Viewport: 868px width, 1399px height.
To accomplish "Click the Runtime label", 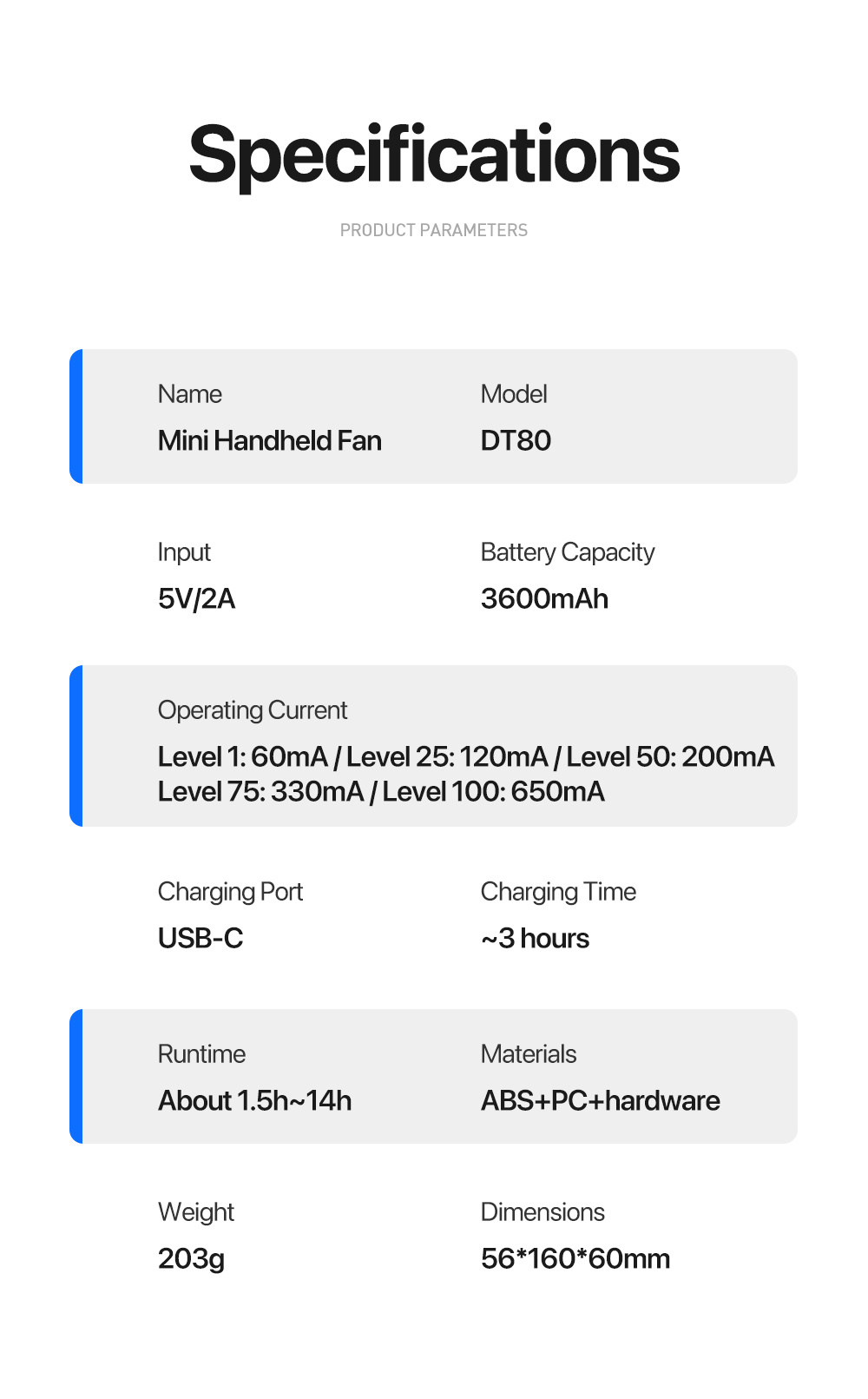I will tap(201, 1054).
